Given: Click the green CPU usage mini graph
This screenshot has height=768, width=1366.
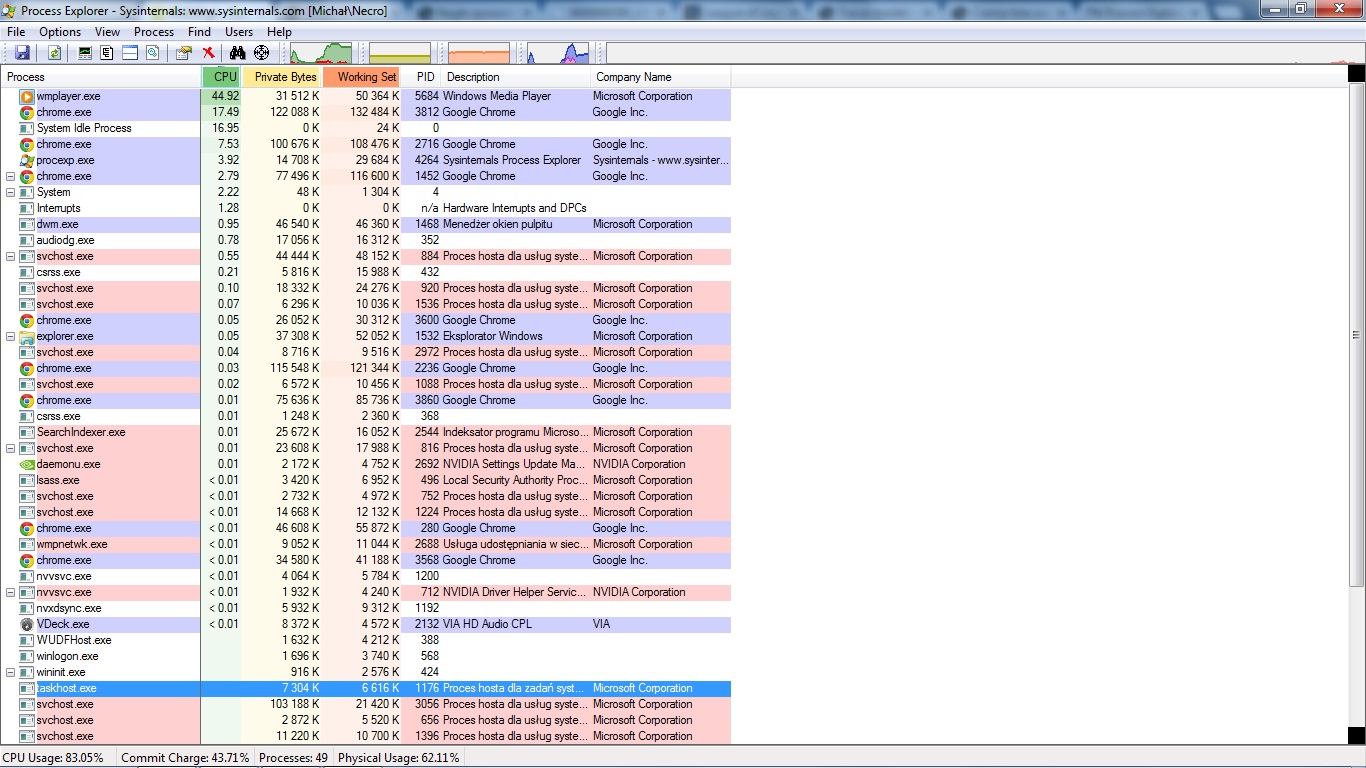Looking at the screenshot, I should [x=321, y=53].
